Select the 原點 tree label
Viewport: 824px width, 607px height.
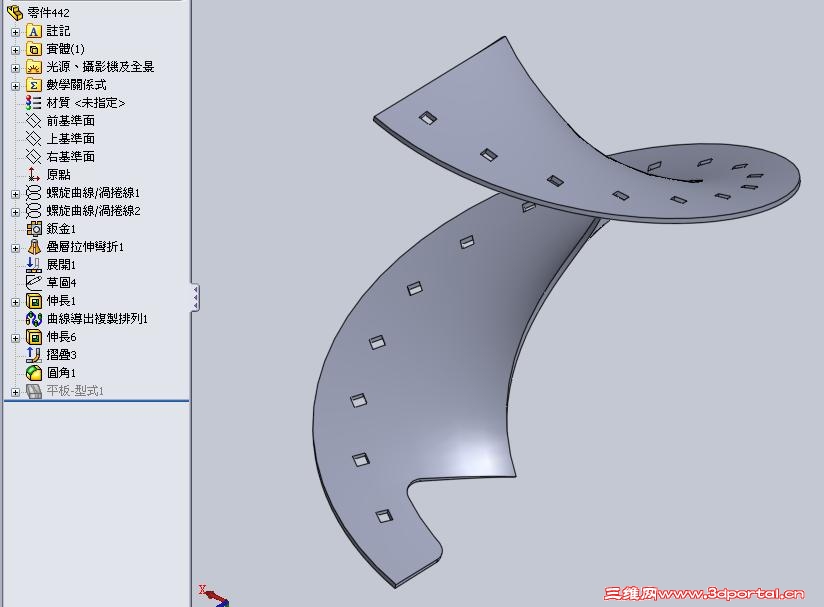[58, 174]
